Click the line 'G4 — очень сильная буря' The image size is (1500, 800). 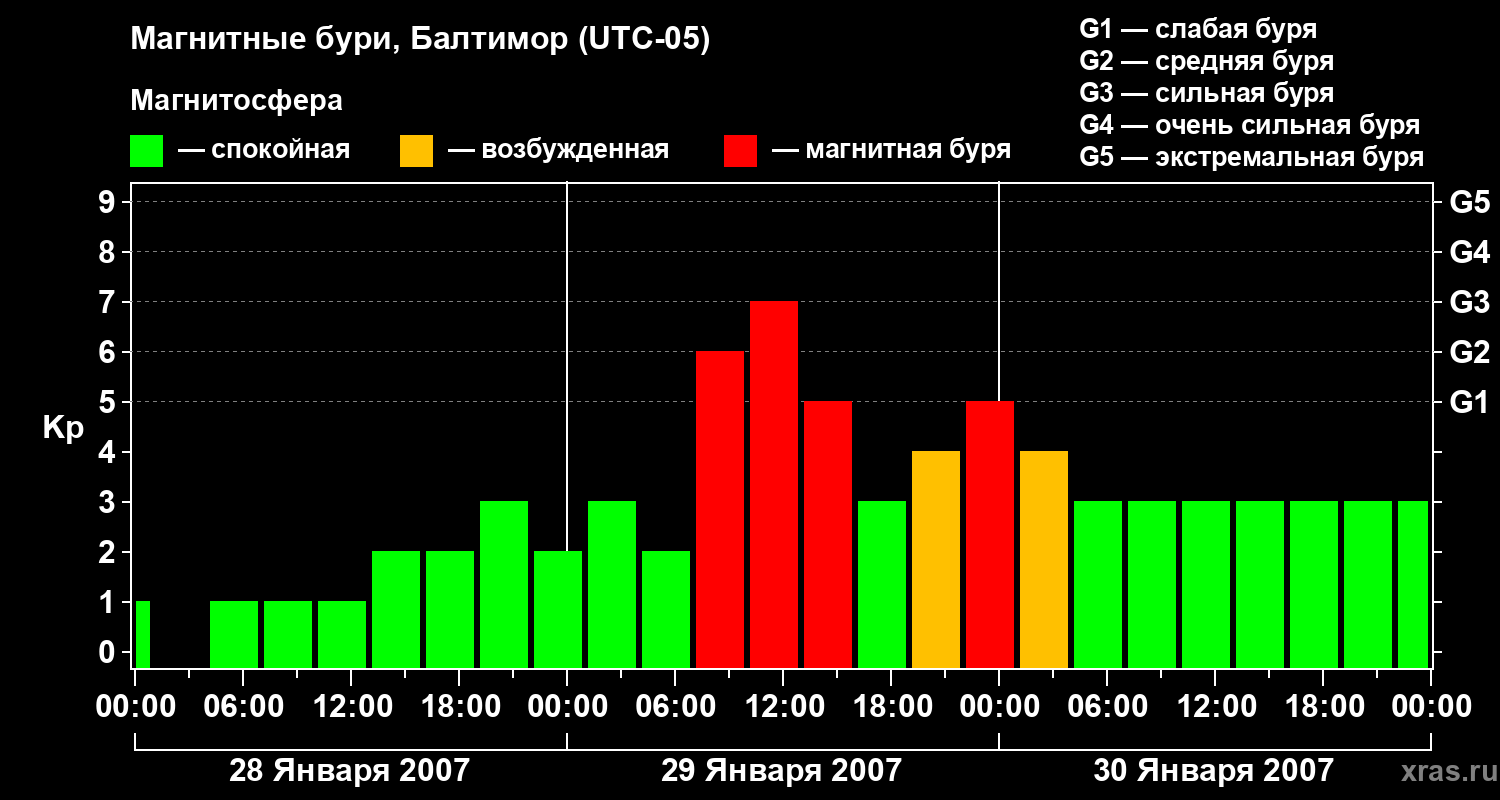coord(1249,125)
